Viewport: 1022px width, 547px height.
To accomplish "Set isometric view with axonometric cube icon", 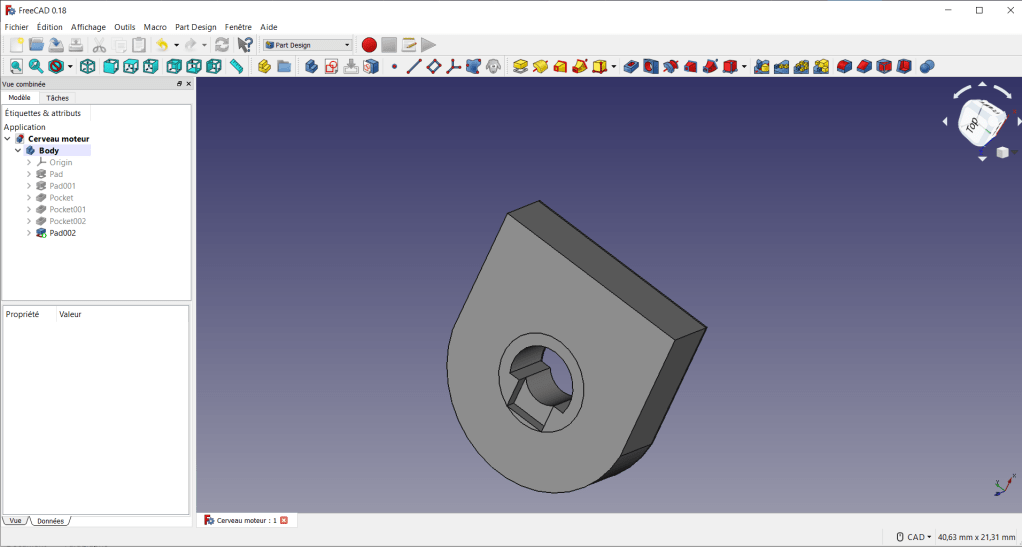I will (x=88, y=66).
